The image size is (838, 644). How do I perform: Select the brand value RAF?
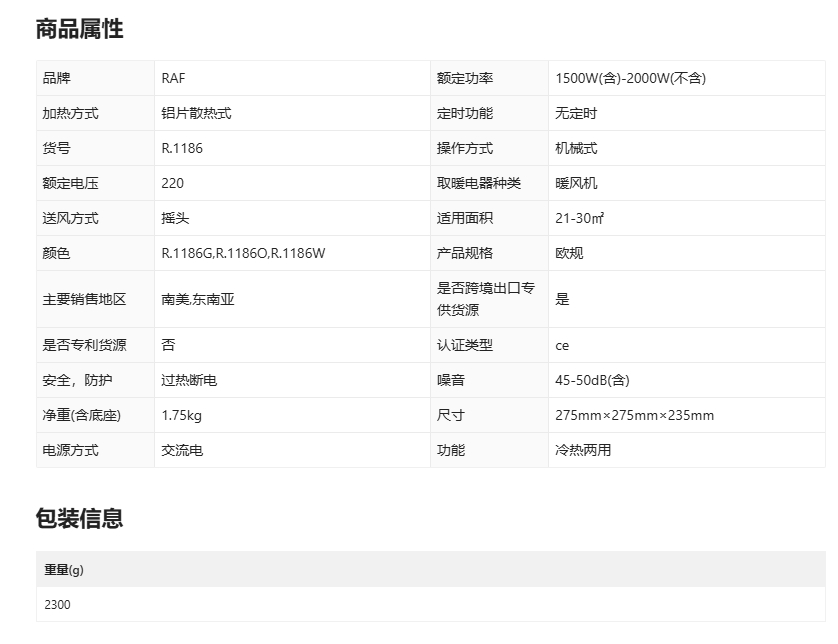[x=173, y=78]
